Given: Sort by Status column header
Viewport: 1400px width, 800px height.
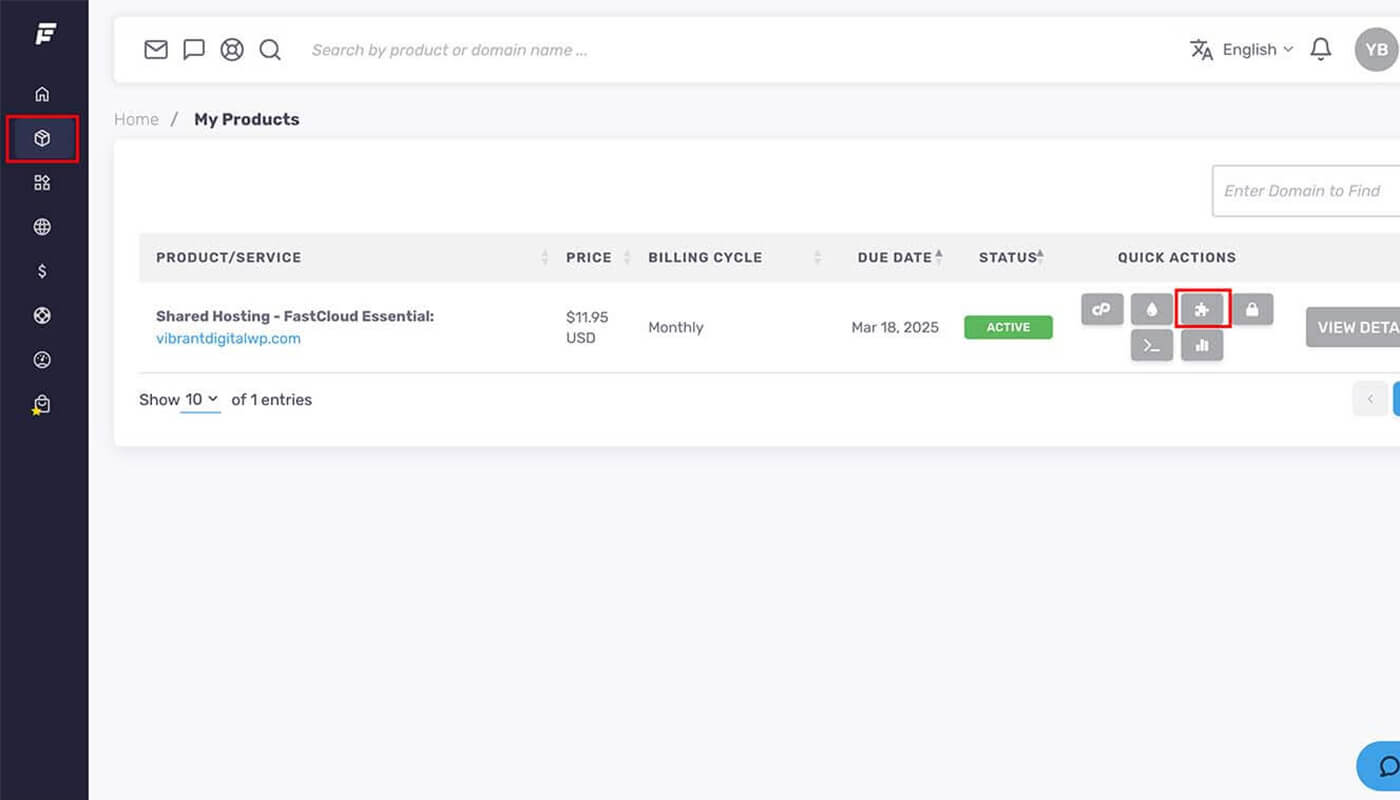Looking at the screenshot, I should (x=1010, y=257).
